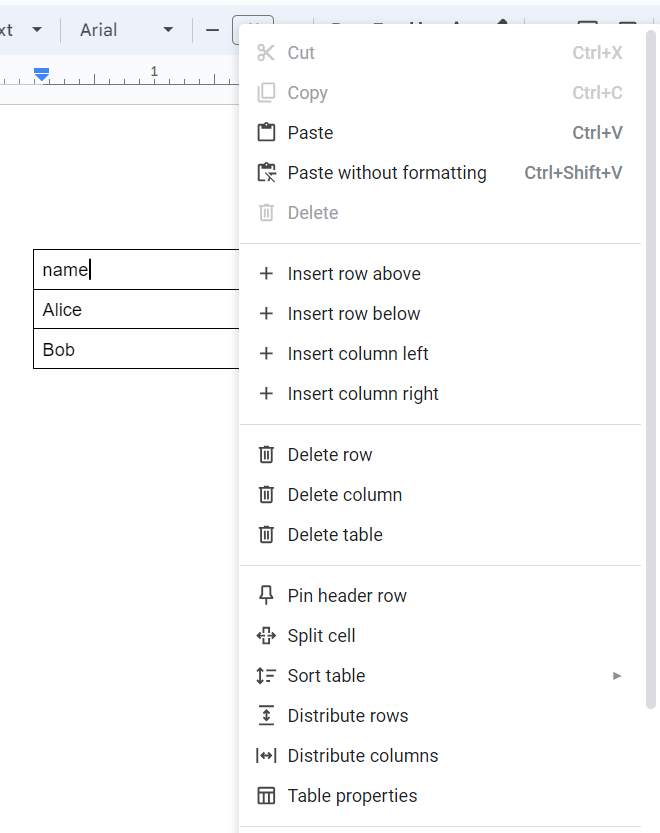The image size is (660, 833).
Task: Expand the Sort table submenu arrow
Action: [x=617, y=676]
